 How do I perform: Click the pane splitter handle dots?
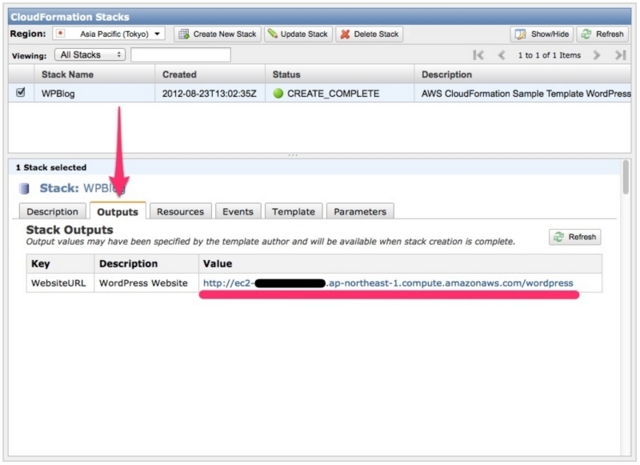pyautogui.click(x=293, y=156)
